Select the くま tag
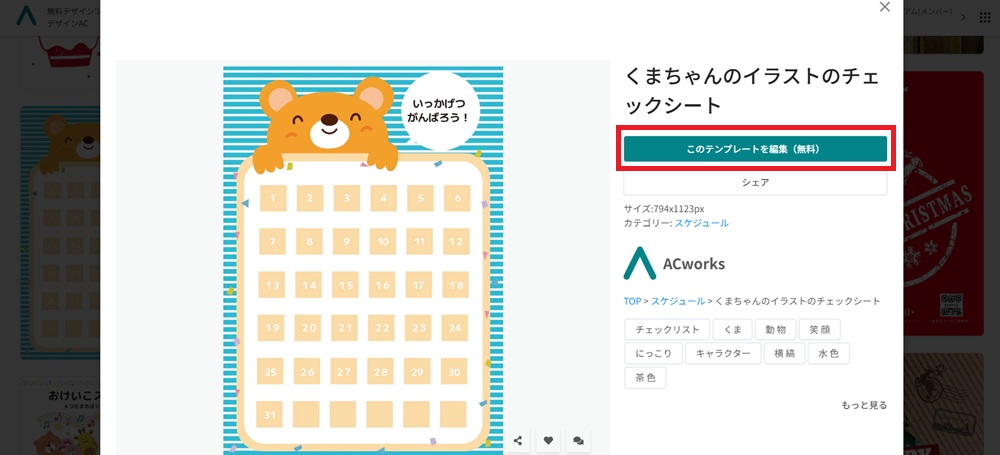The width and height of the screenshot is (1000, 455). coord(732,329)
